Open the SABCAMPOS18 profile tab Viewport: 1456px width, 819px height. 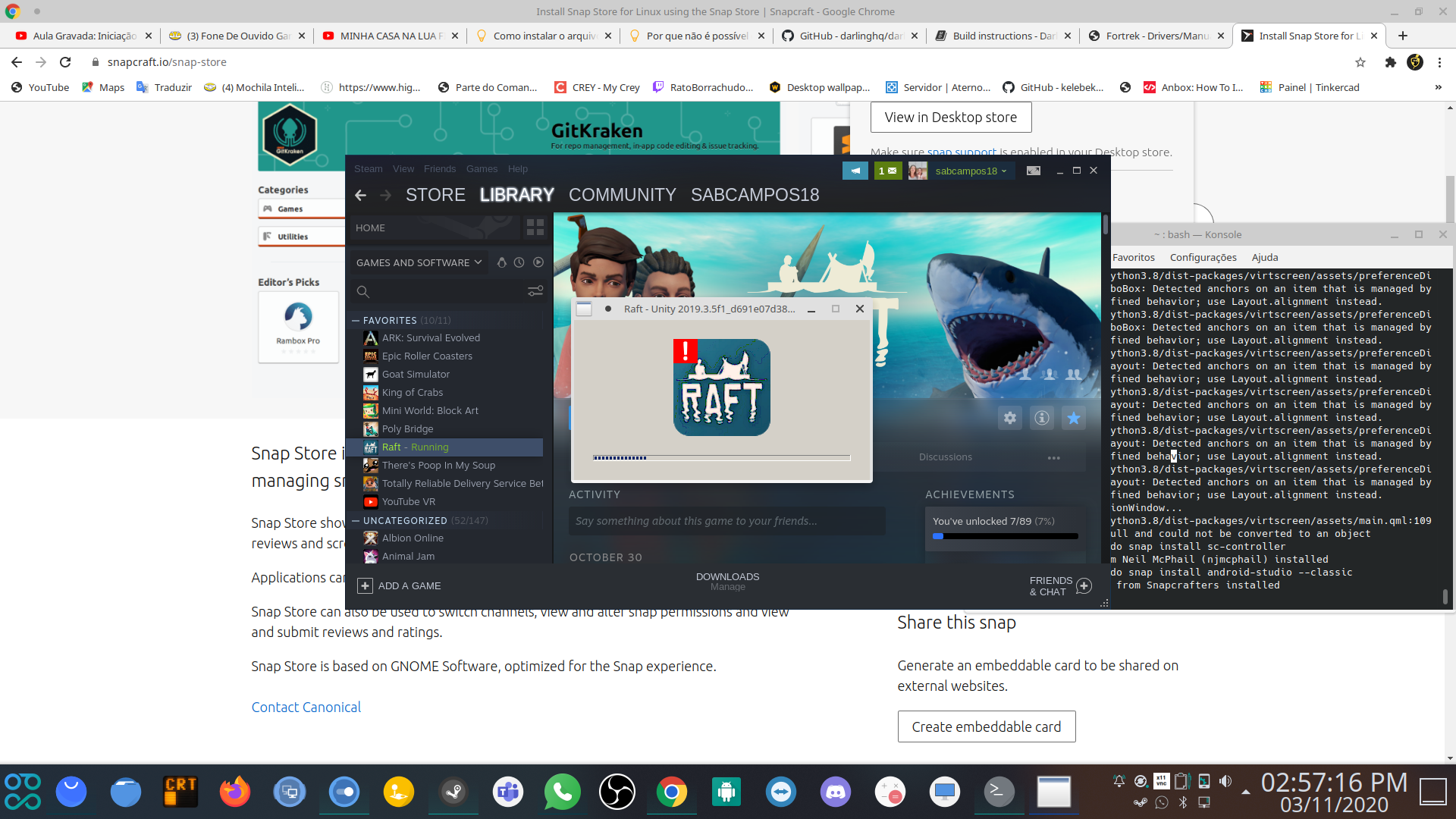tap(755, 195)
